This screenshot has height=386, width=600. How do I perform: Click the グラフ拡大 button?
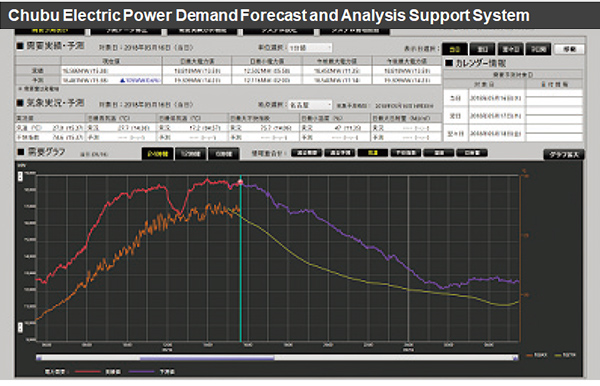564,155
